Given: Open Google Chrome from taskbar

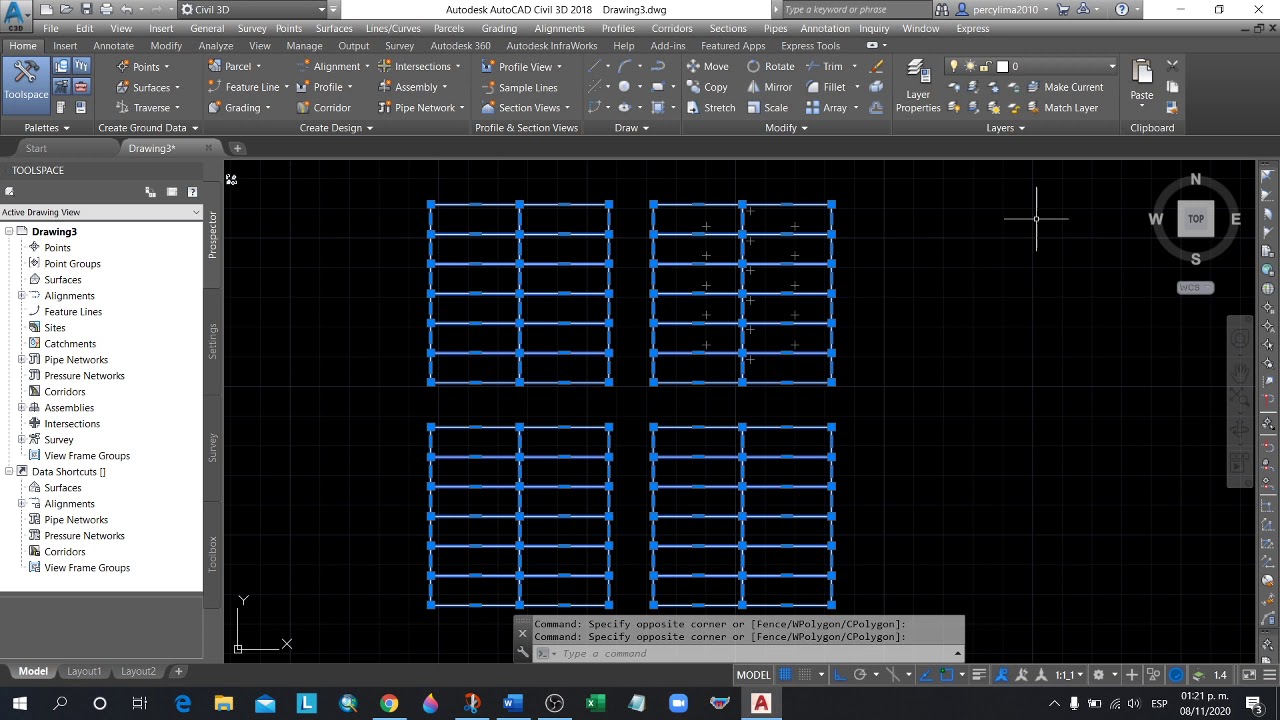Looking at the screenshot, I should click(x=388, y=704).
